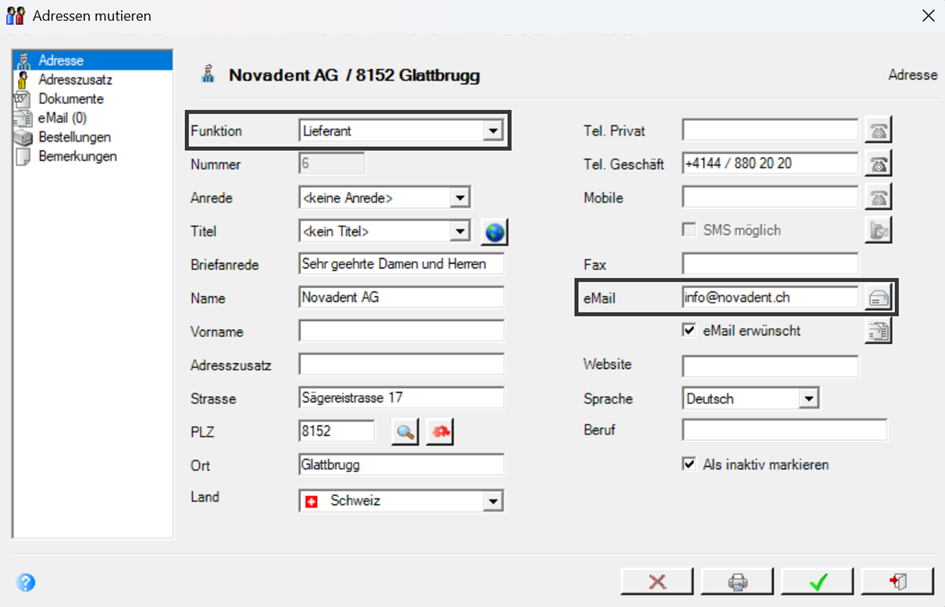
Task: Toggle the eMail erwünscht checkbox
Action: coord(689,330)
